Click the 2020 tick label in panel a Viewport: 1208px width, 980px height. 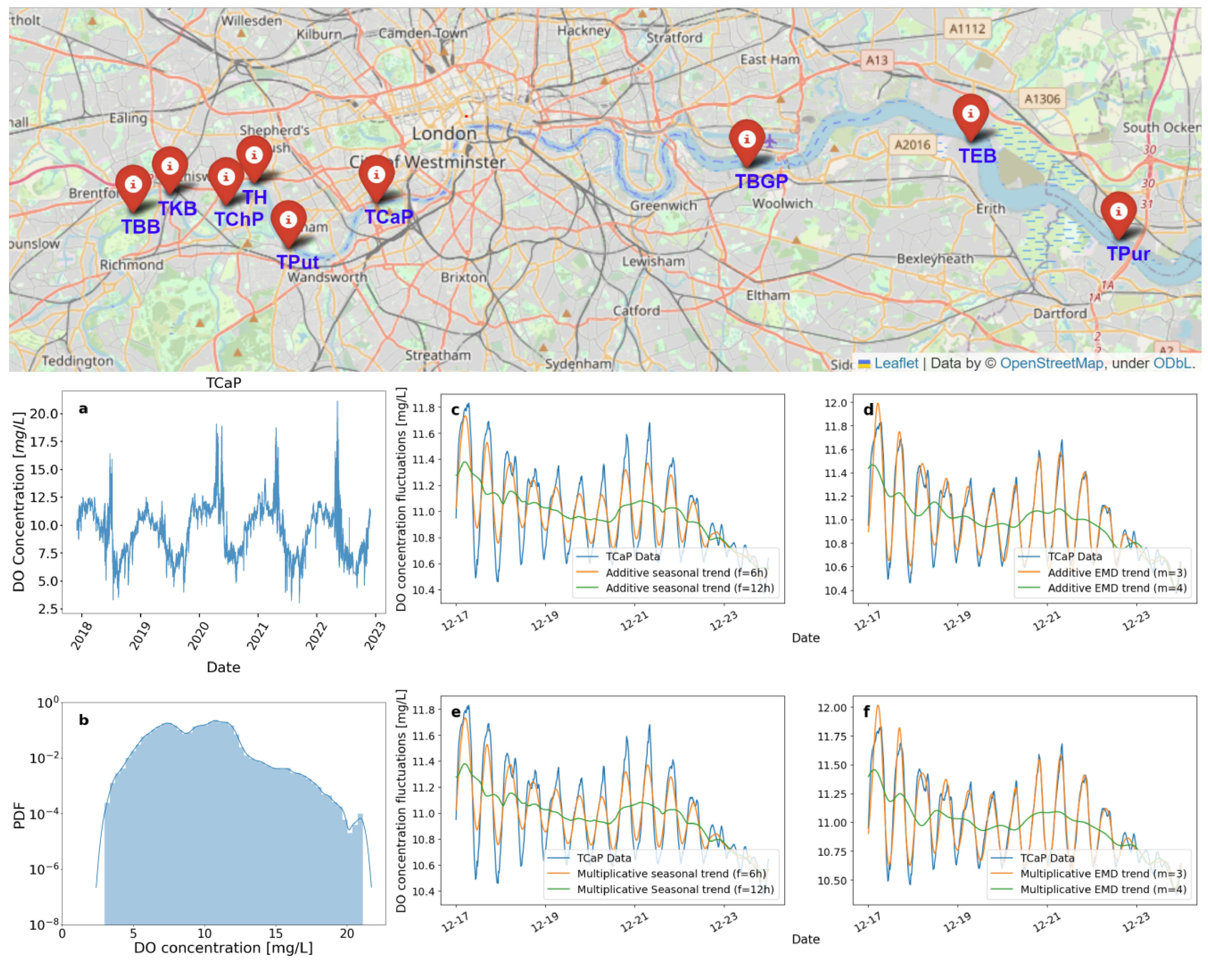click(x=198, y=636)
